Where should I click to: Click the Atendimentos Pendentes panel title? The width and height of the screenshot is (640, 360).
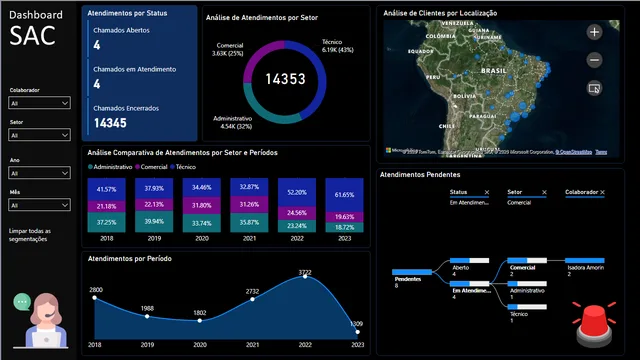click(x=420, y=175)
